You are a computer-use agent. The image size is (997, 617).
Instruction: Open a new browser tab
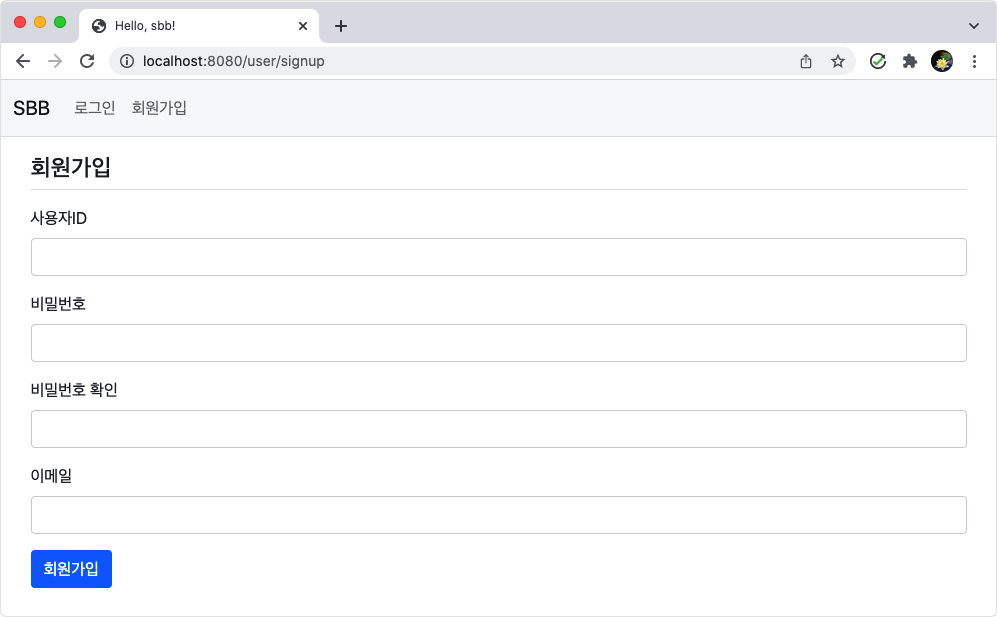point(341,26)
